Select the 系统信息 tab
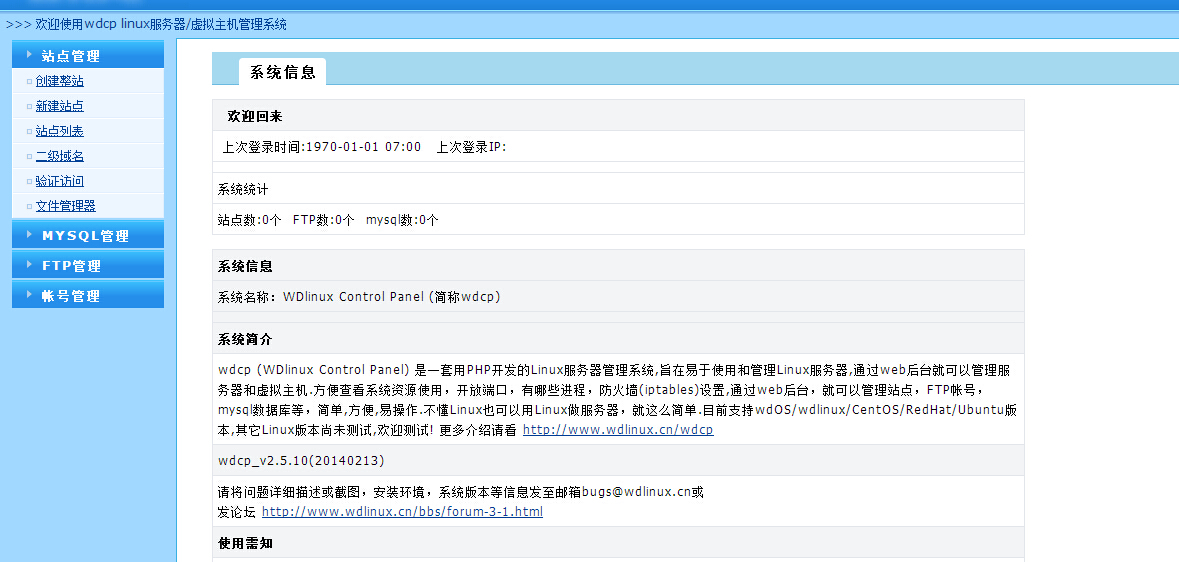1179x562 pixels. [x=283, y=72]
